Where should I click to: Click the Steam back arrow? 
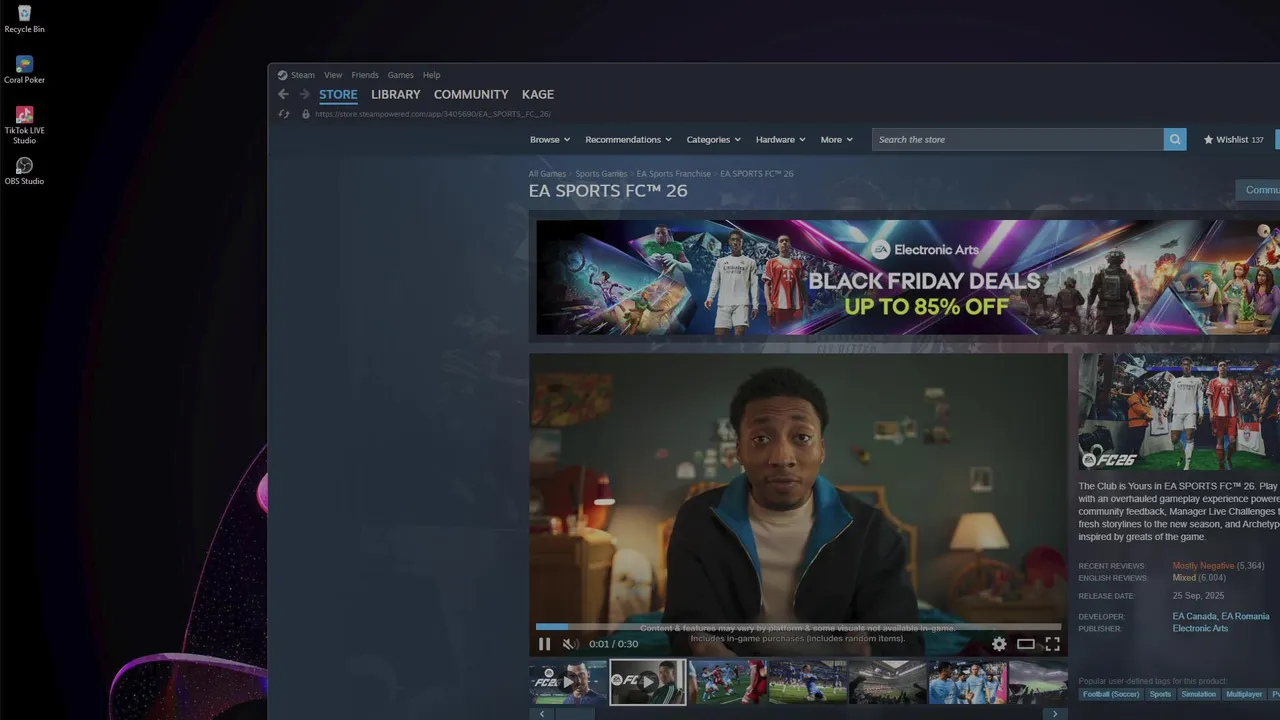283,94
